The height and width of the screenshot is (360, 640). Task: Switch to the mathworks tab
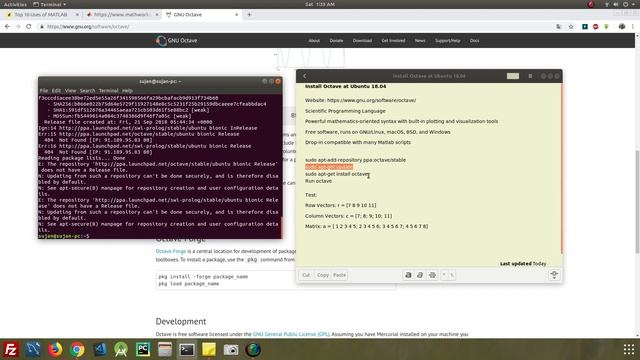pos(122,15)
